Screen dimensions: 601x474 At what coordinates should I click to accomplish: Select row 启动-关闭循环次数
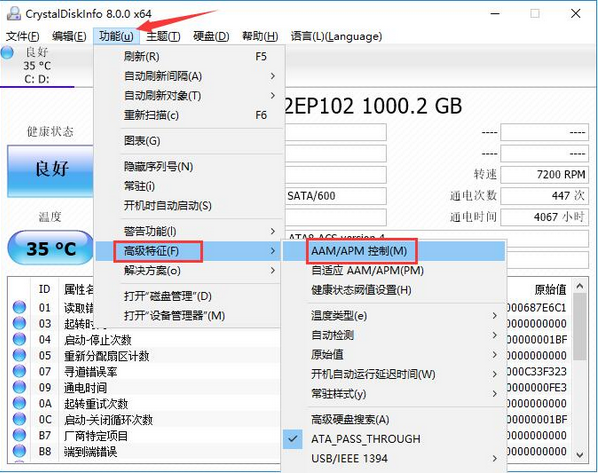146,420
